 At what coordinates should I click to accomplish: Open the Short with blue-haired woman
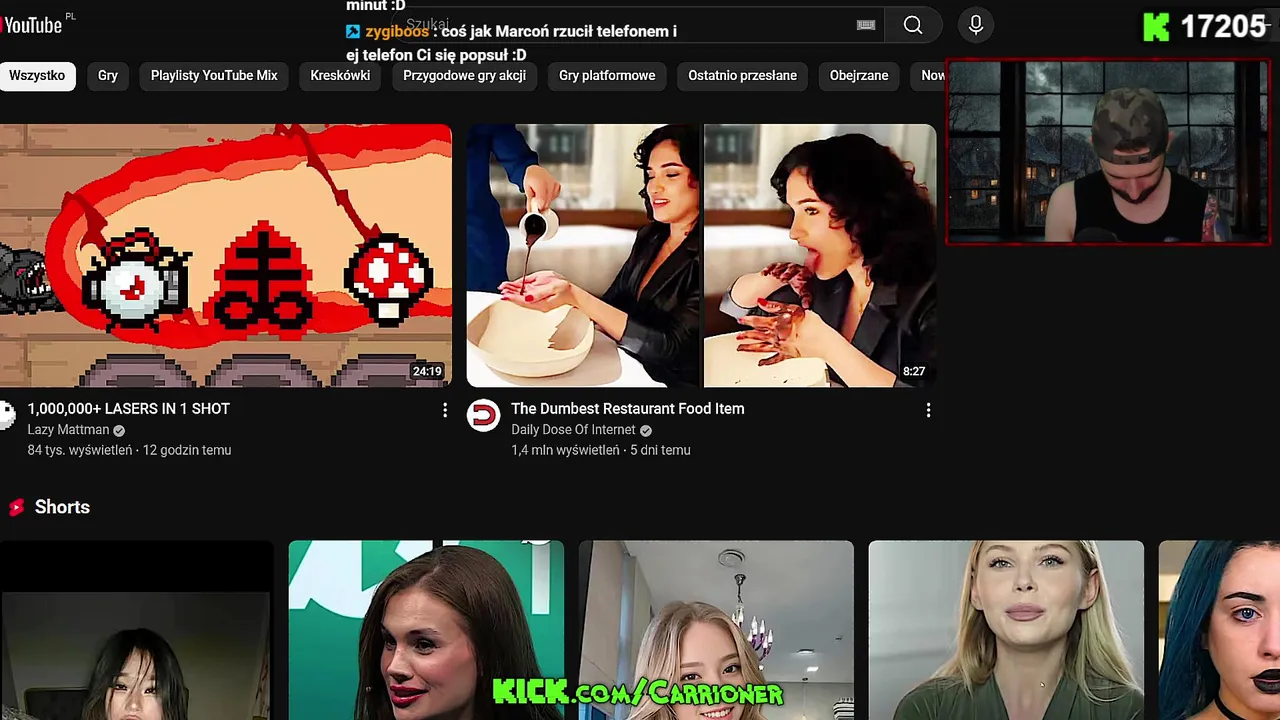coord(1219,630)
